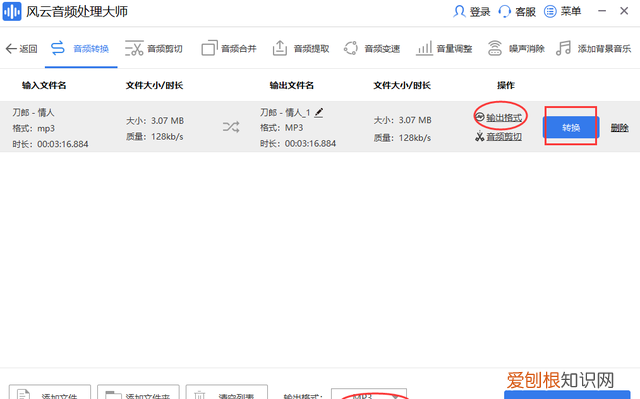
Task: Select input size 大小: 3.07 MB
Action: click(155, 121)
